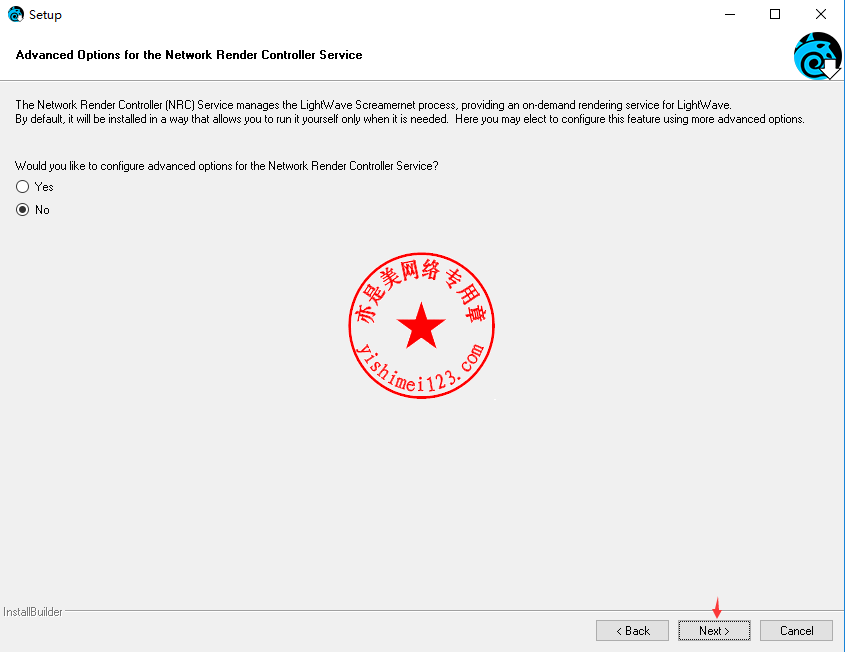Close the Setup window

tap(820, 15)
